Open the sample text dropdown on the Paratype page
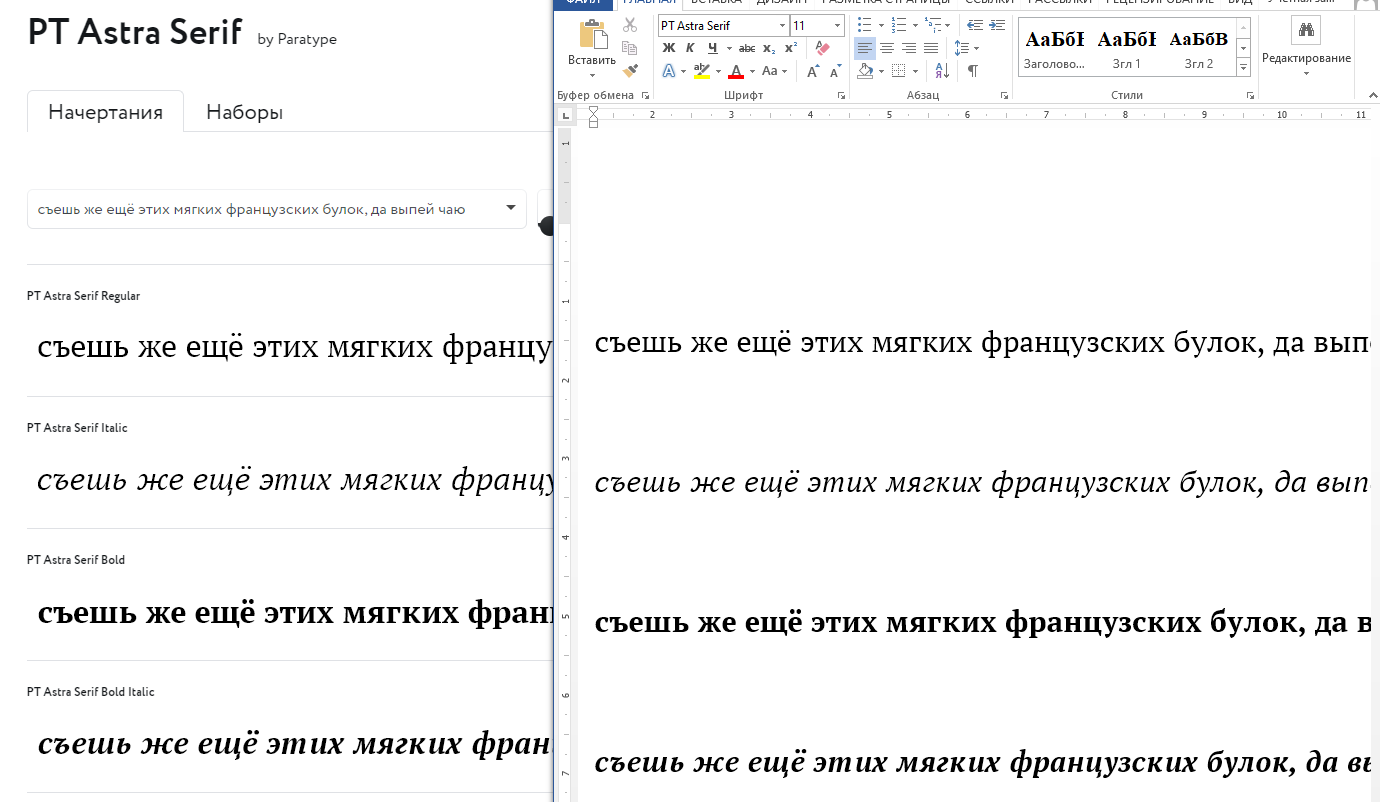Screen dimensions: 1380x802 (x=510, y=208)
